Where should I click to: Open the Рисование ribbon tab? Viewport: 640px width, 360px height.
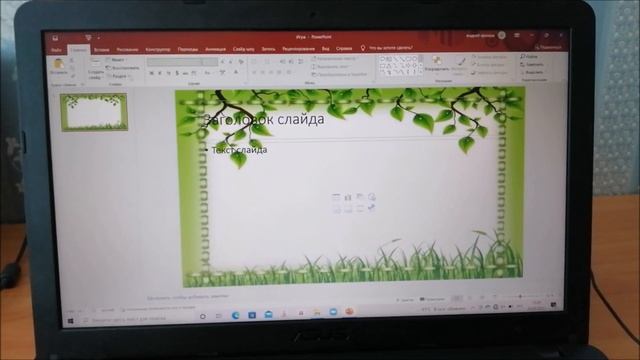127,50
